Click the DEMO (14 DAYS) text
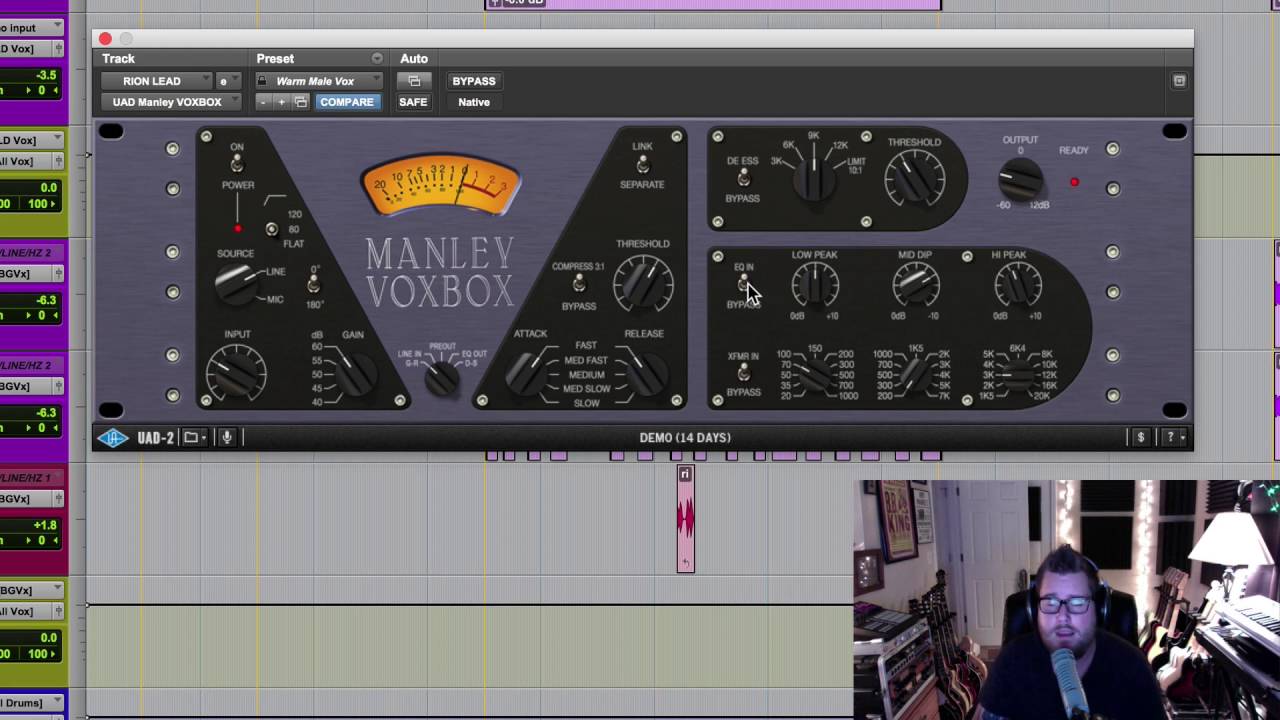The width and height of the screenshot is (1280, 720). click(685, 437)
